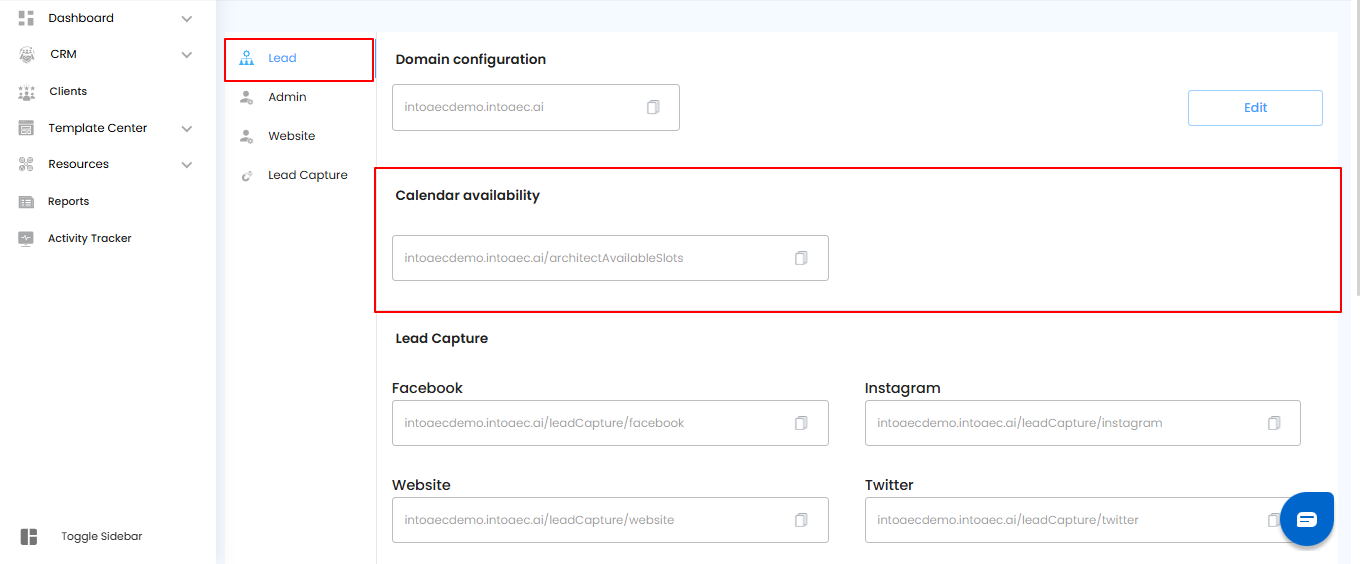Click the Edit domain button
Viewport: 1365px width, 564px height.
point(1255,108)
